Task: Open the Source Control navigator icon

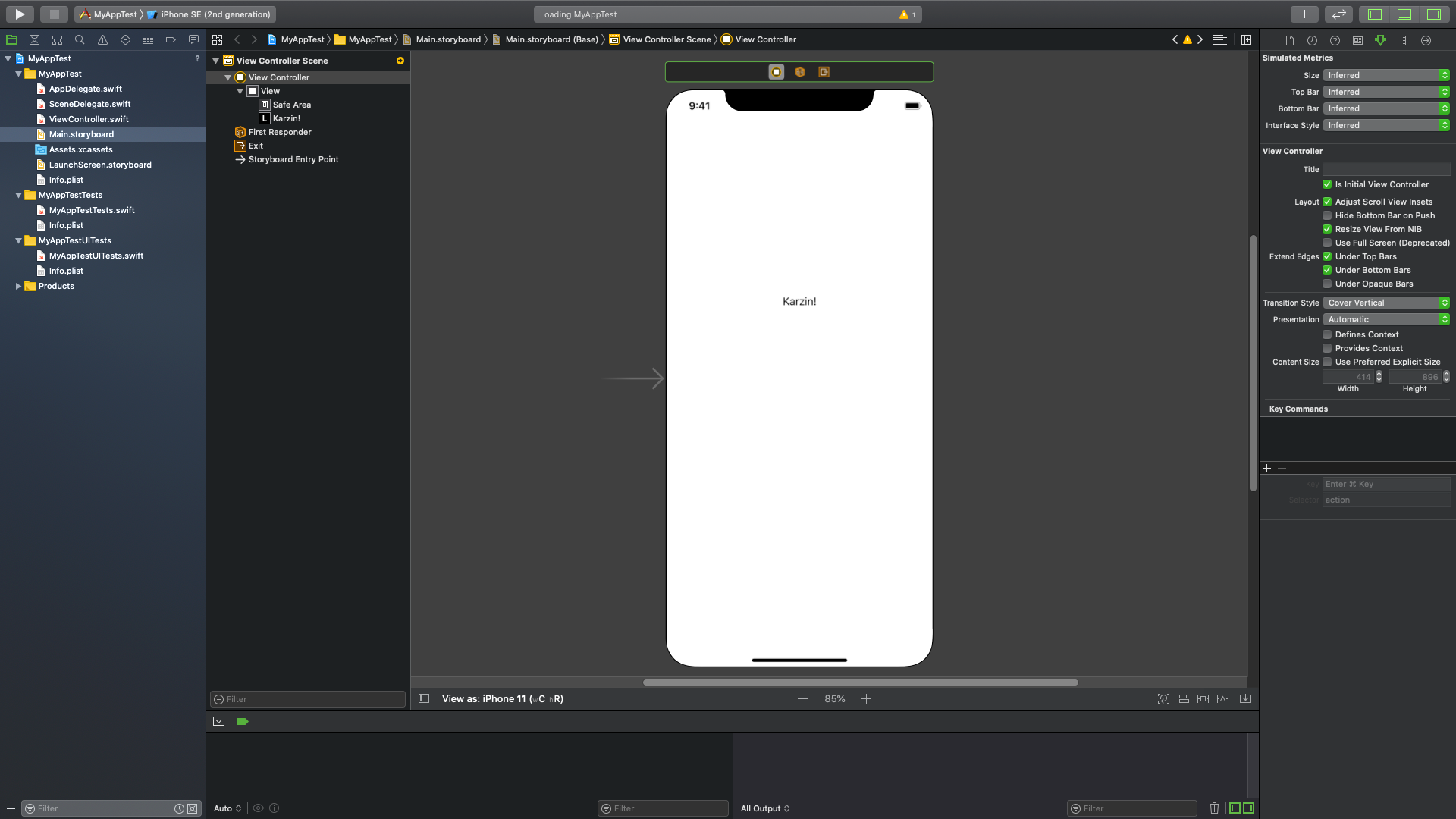Action: click(34, 39)
